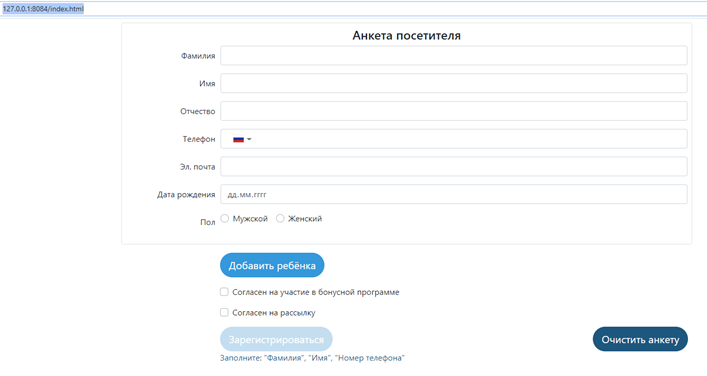Click the Зарегистрироваться button
The width and height of the screenshot is (707, 376).
[x=276, y=339]
